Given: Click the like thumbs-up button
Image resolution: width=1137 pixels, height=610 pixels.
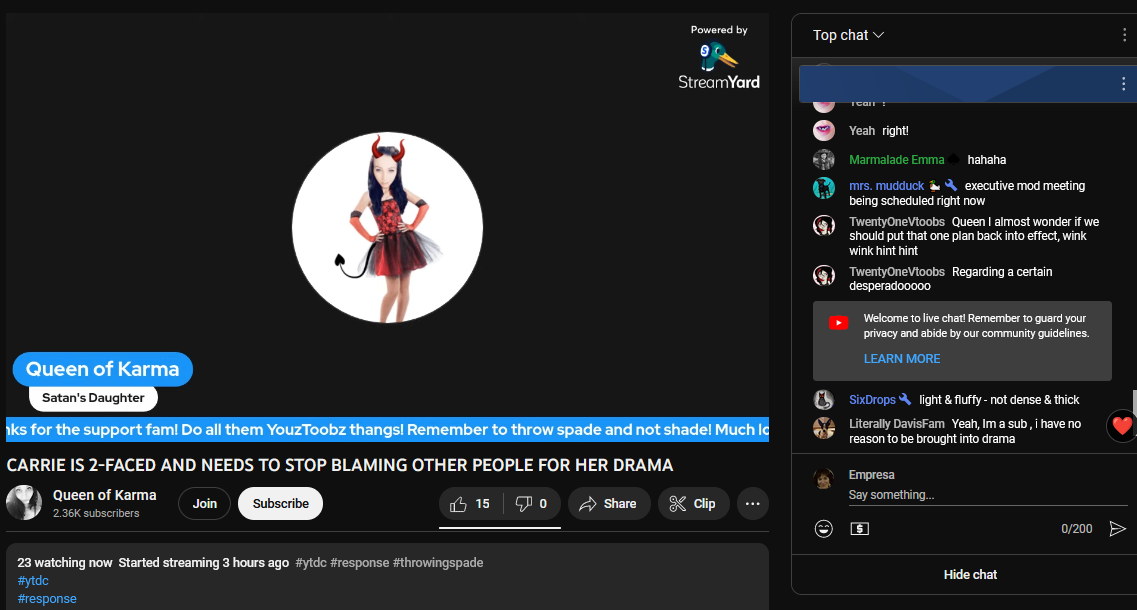Looking at the screenshot, I should pos(471,503).
